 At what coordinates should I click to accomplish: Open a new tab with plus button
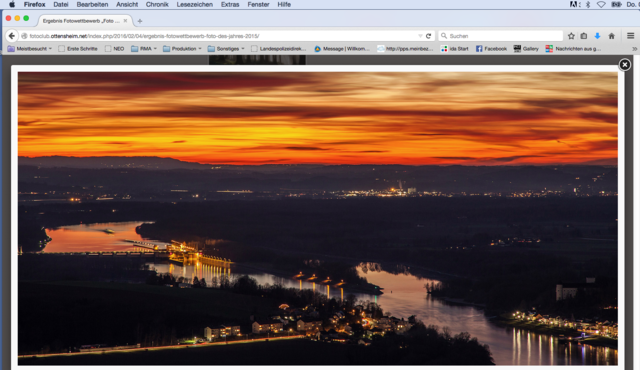(140, 21)
